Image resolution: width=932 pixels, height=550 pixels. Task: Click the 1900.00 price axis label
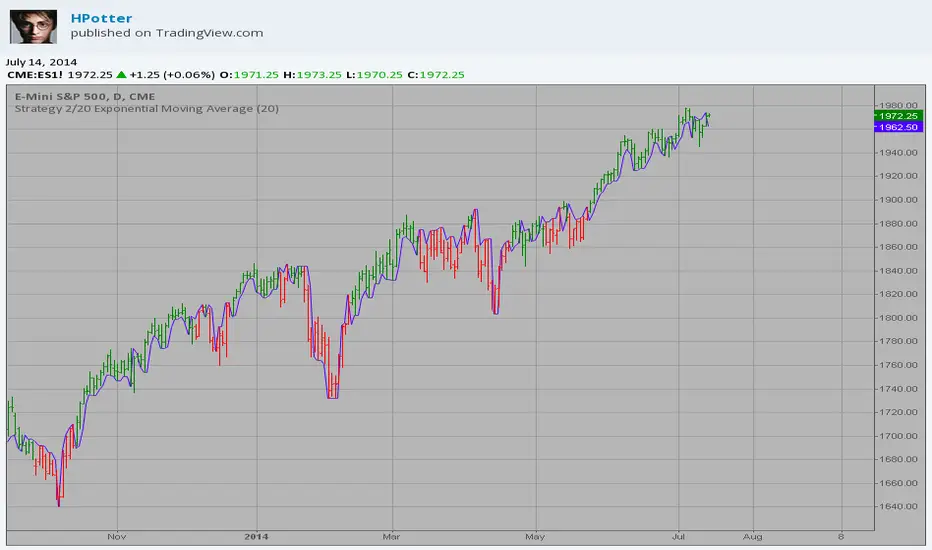pyautogui.click(x=898, y=200)
